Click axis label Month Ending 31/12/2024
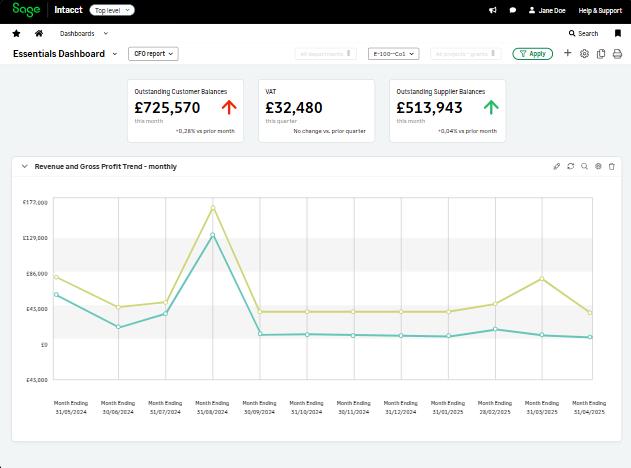 [x=400, y=407]
